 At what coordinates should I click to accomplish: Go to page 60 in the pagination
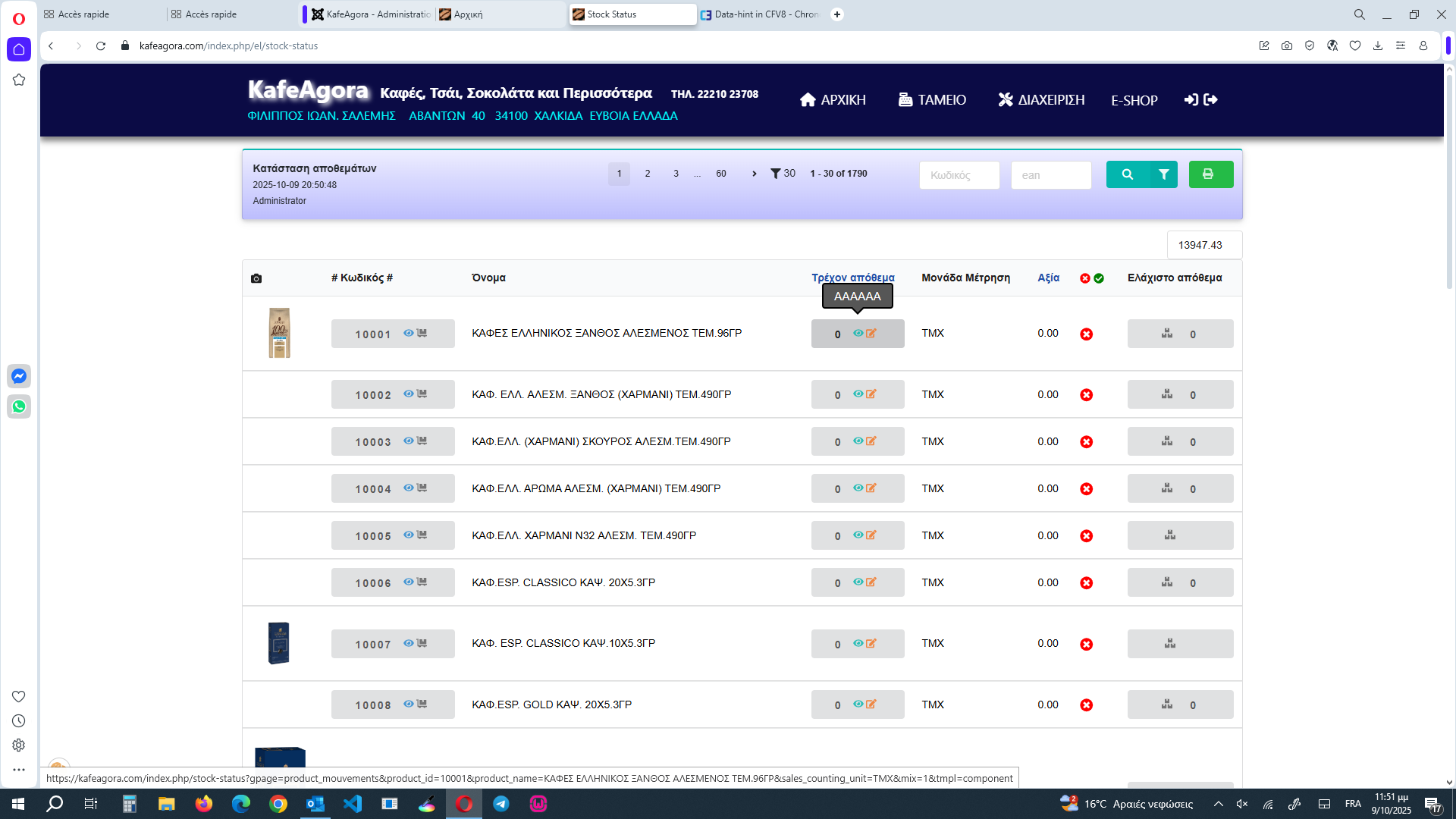[x=720, y=174]
